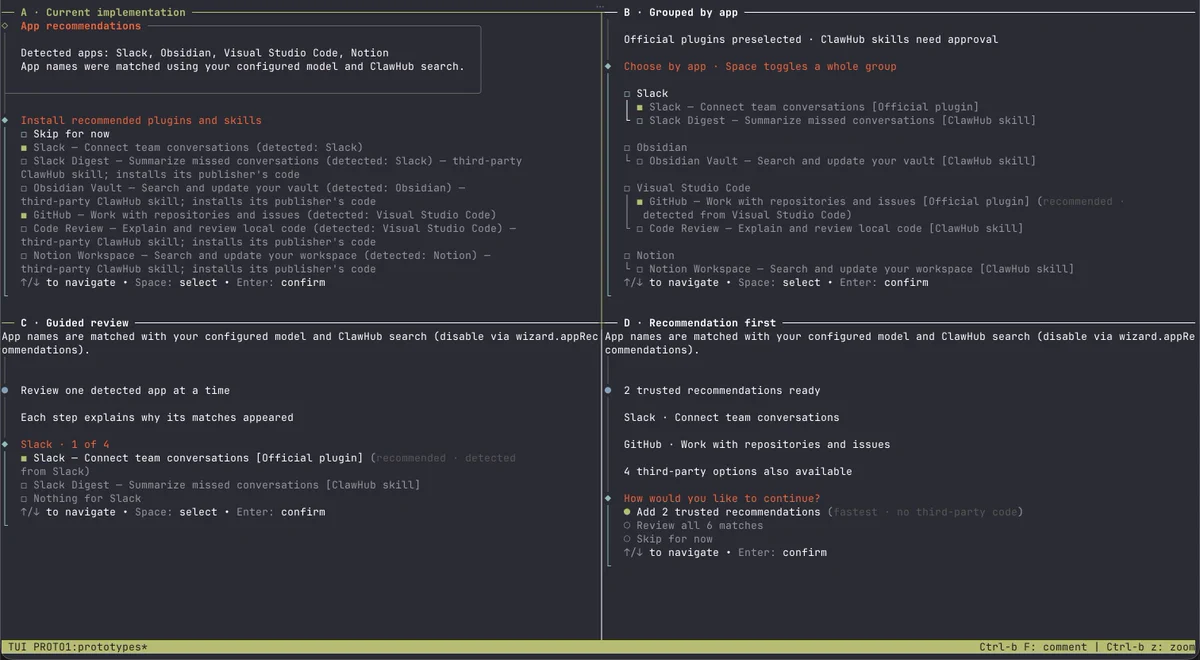Click 'Choose by app · Space toggles a whole group'
1200x660 pixels.
click(760, 66)
